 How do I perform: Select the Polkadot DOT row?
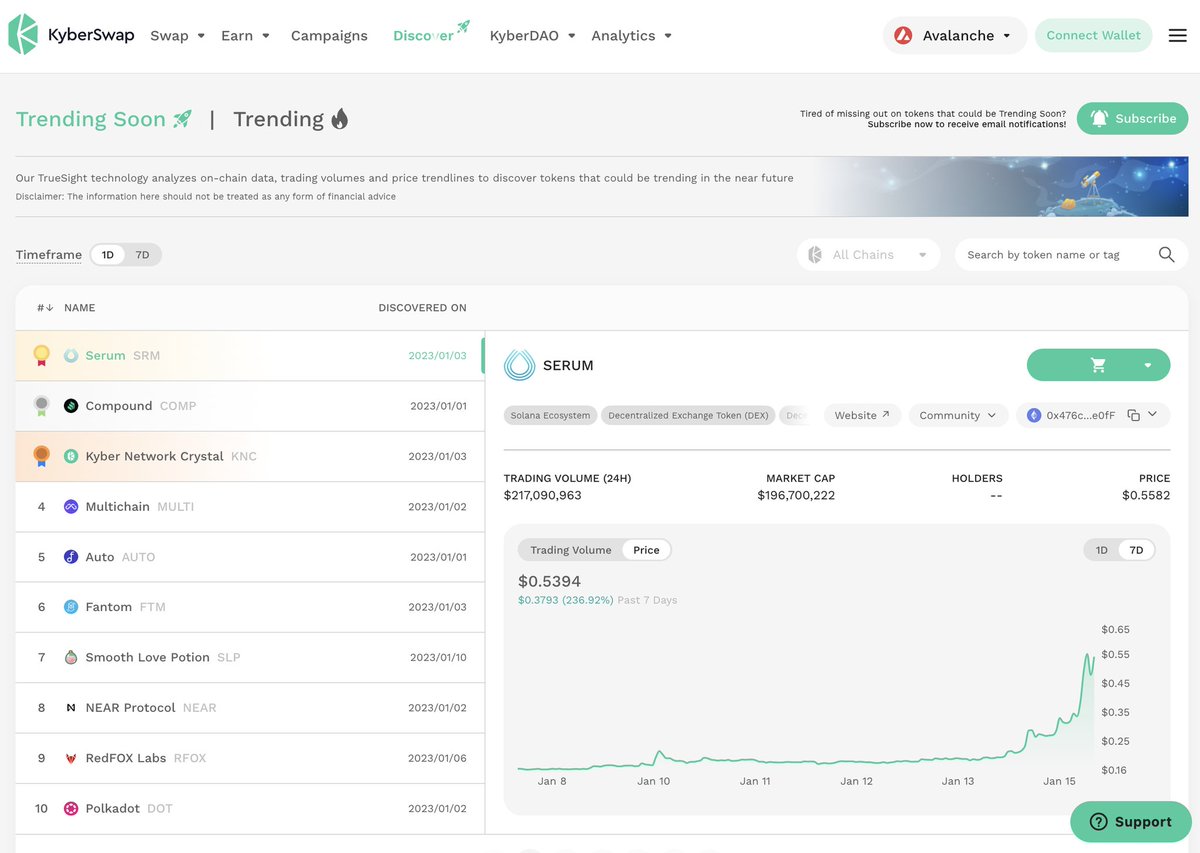[250, 808]
